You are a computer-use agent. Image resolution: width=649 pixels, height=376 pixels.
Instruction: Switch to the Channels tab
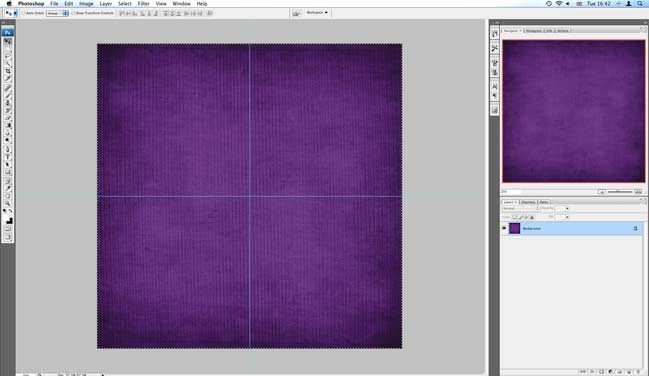[528, 202]
